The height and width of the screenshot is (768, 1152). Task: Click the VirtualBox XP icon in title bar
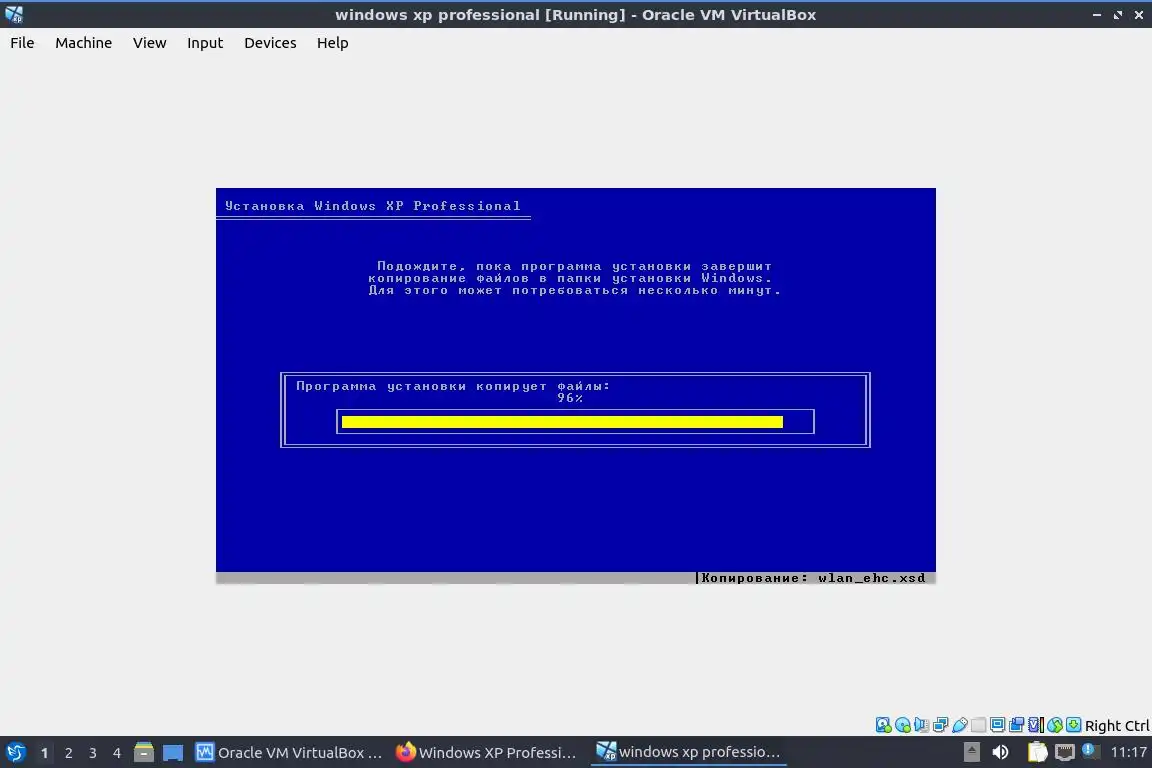coord(14,14)
